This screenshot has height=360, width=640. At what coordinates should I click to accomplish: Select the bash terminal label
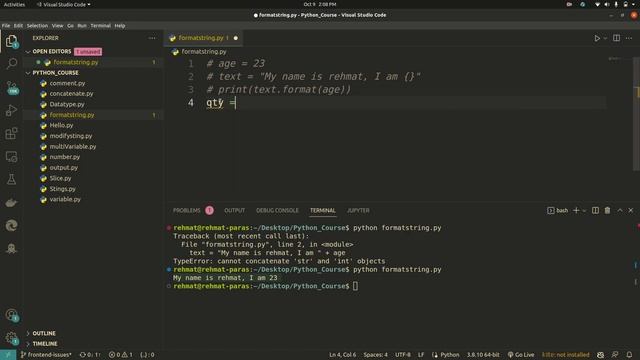[x=558, y=210]
